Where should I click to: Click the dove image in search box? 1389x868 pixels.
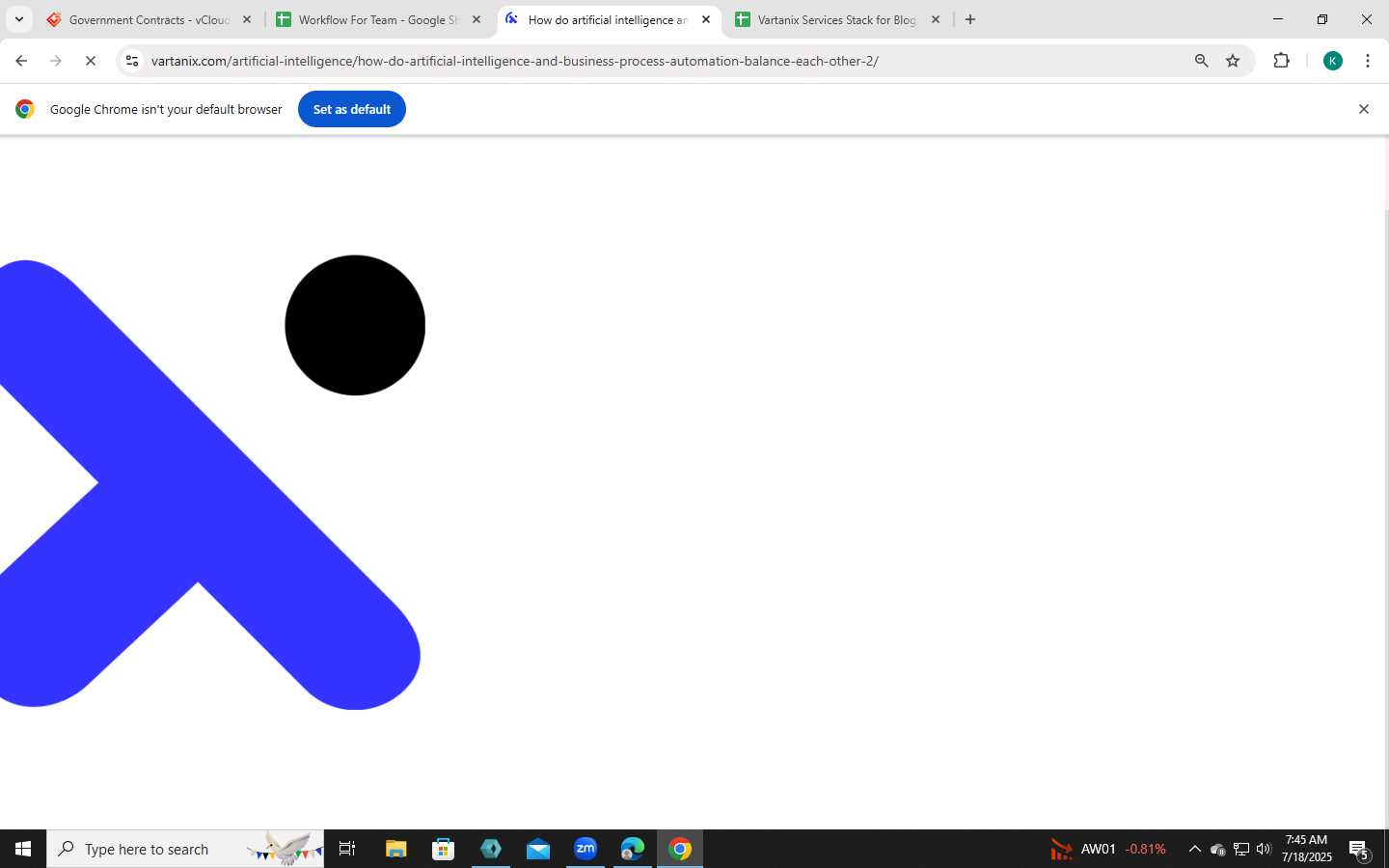tap(285, 849)
